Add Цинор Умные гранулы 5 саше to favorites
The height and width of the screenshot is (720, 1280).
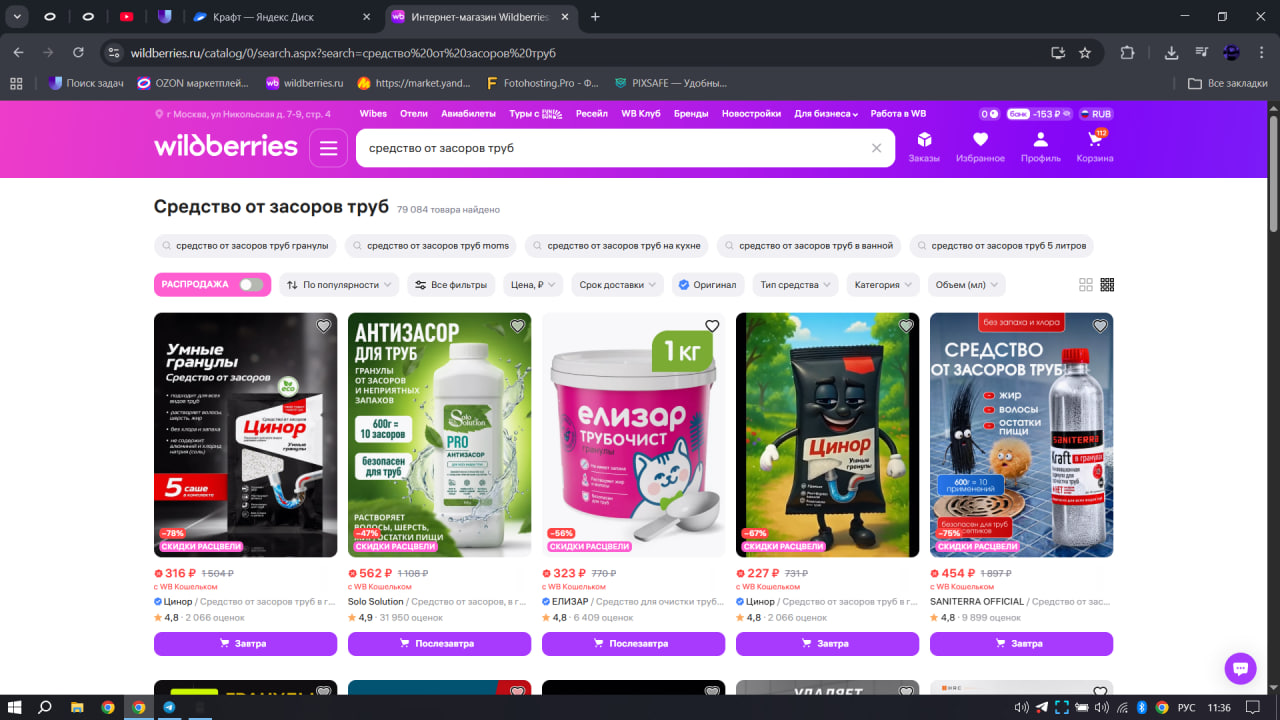[323, 326]
